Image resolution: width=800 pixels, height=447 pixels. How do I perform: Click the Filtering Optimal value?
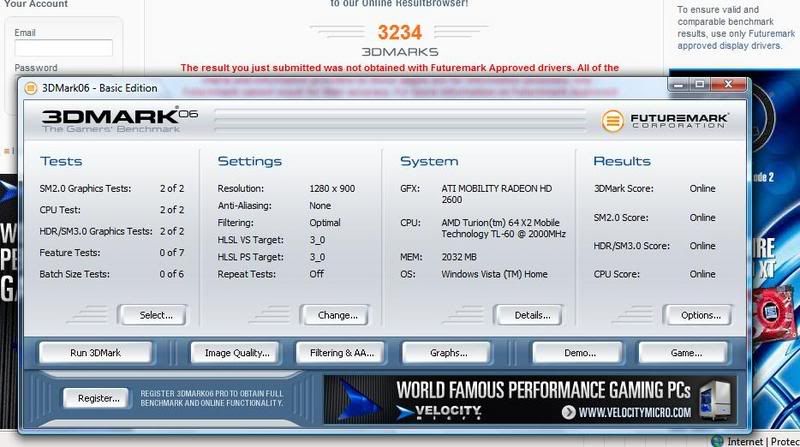pos(324,222)
